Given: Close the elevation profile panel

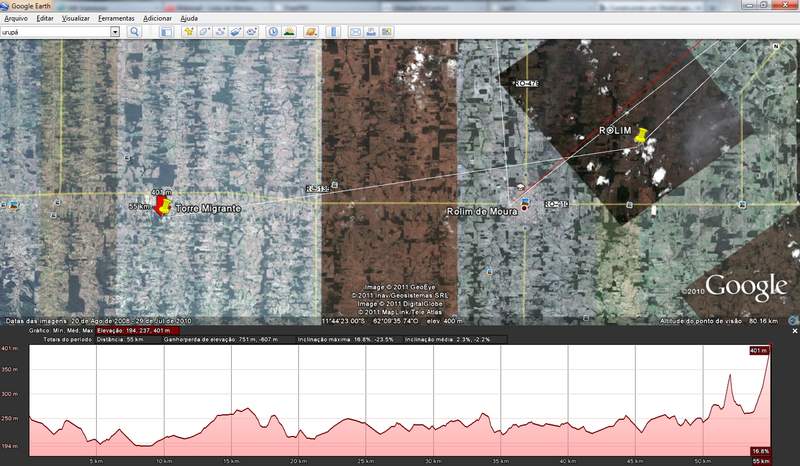Looking at the screenshot, I should 794,331.
